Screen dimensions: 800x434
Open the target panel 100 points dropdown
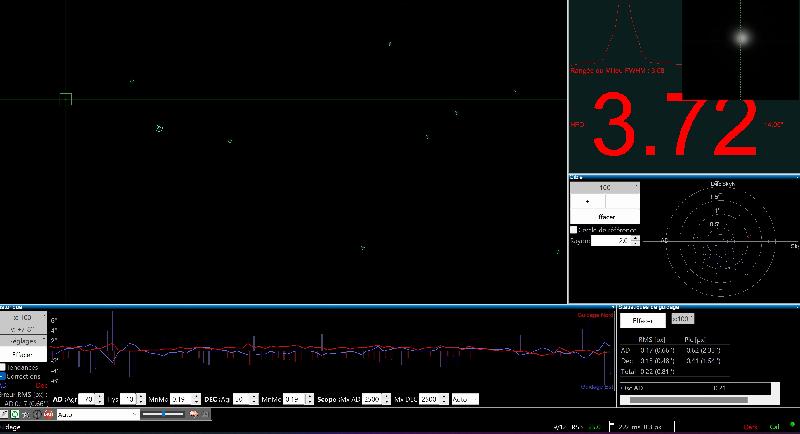pyautogui.click(x=605, y=188)
